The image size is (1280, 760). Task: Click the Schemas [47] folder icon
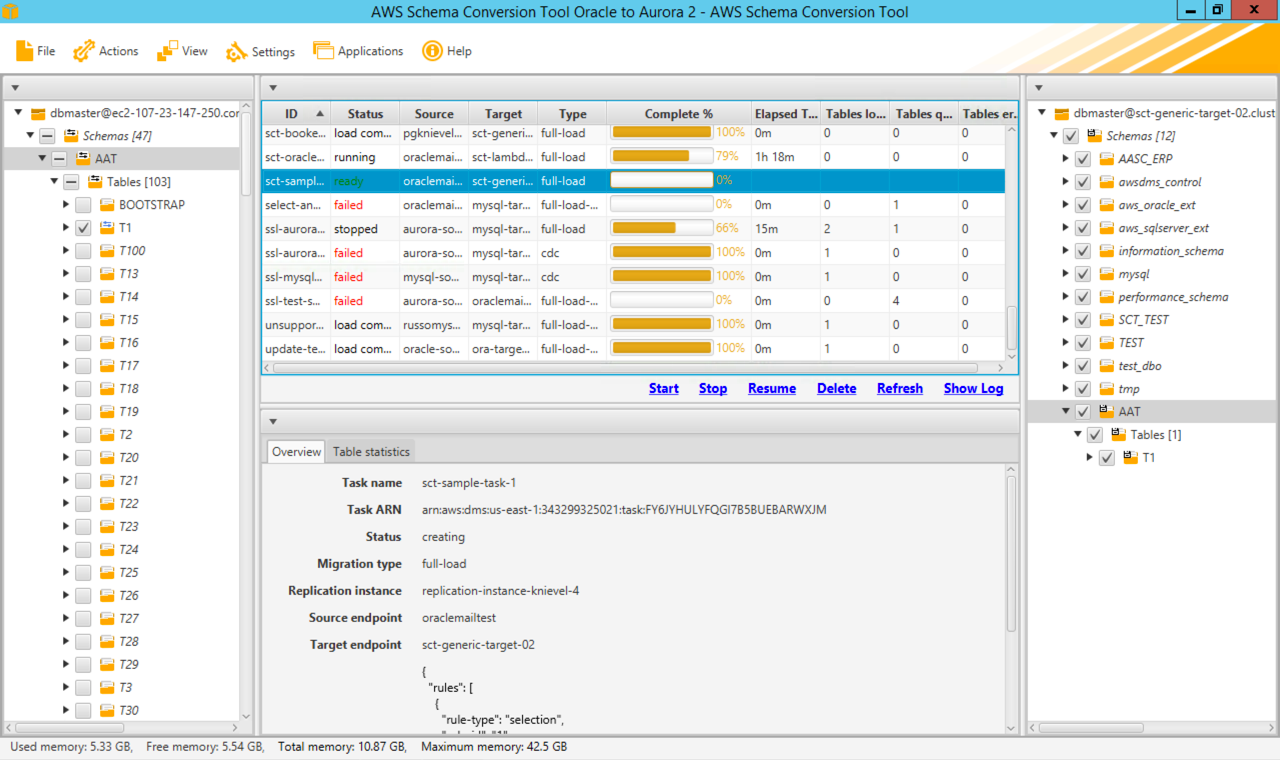coord(71,136)
